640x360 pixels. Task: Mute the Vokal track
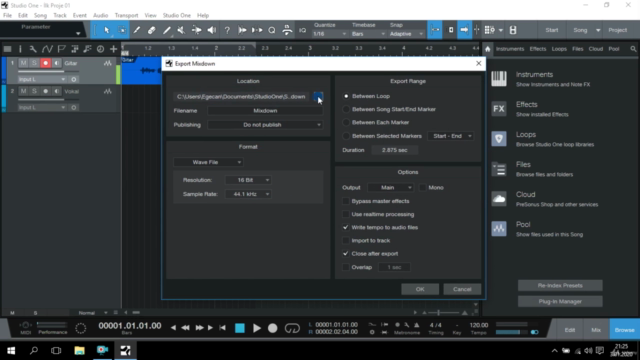(23, 91)
